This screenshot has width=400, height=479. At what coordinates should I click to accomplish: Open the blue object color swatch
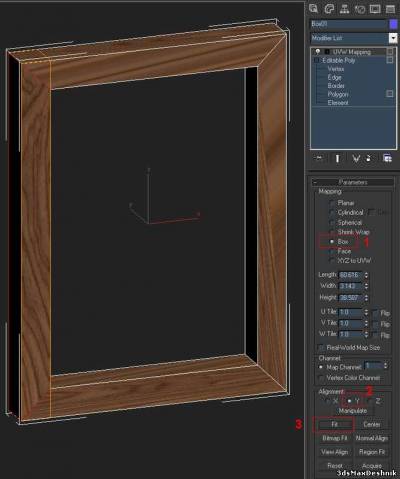pyautogui.click(x=393, y=24)
